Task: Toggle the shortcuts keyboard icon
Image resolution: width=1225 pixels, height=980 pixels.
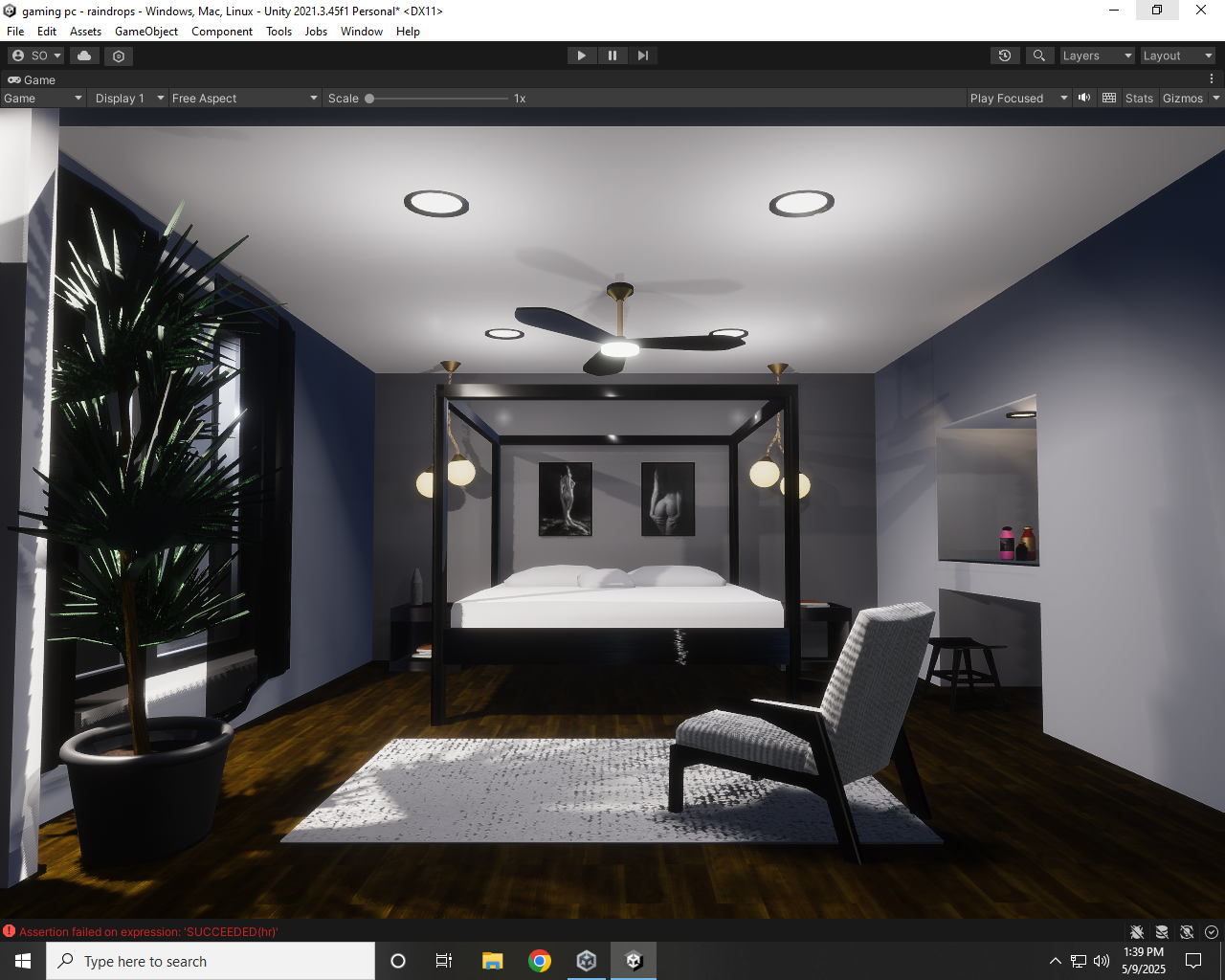Action: 1109,98
